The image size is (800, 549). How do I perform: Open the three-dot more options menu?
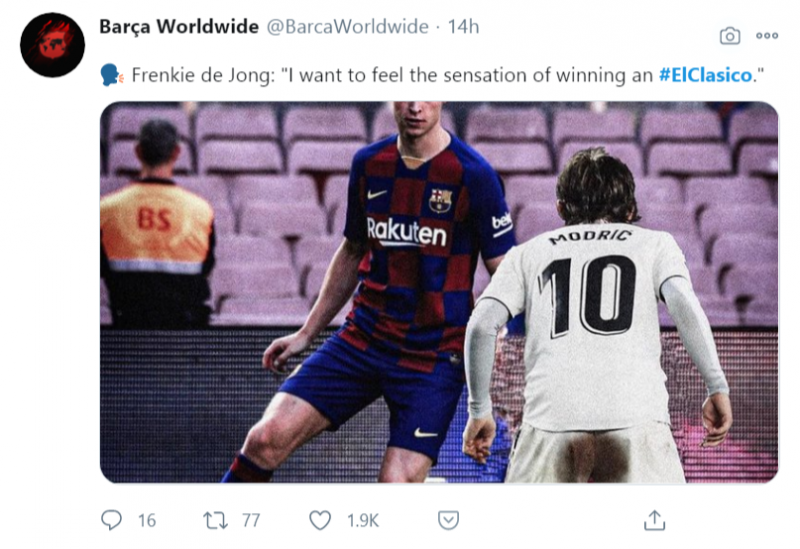[767, 35]
